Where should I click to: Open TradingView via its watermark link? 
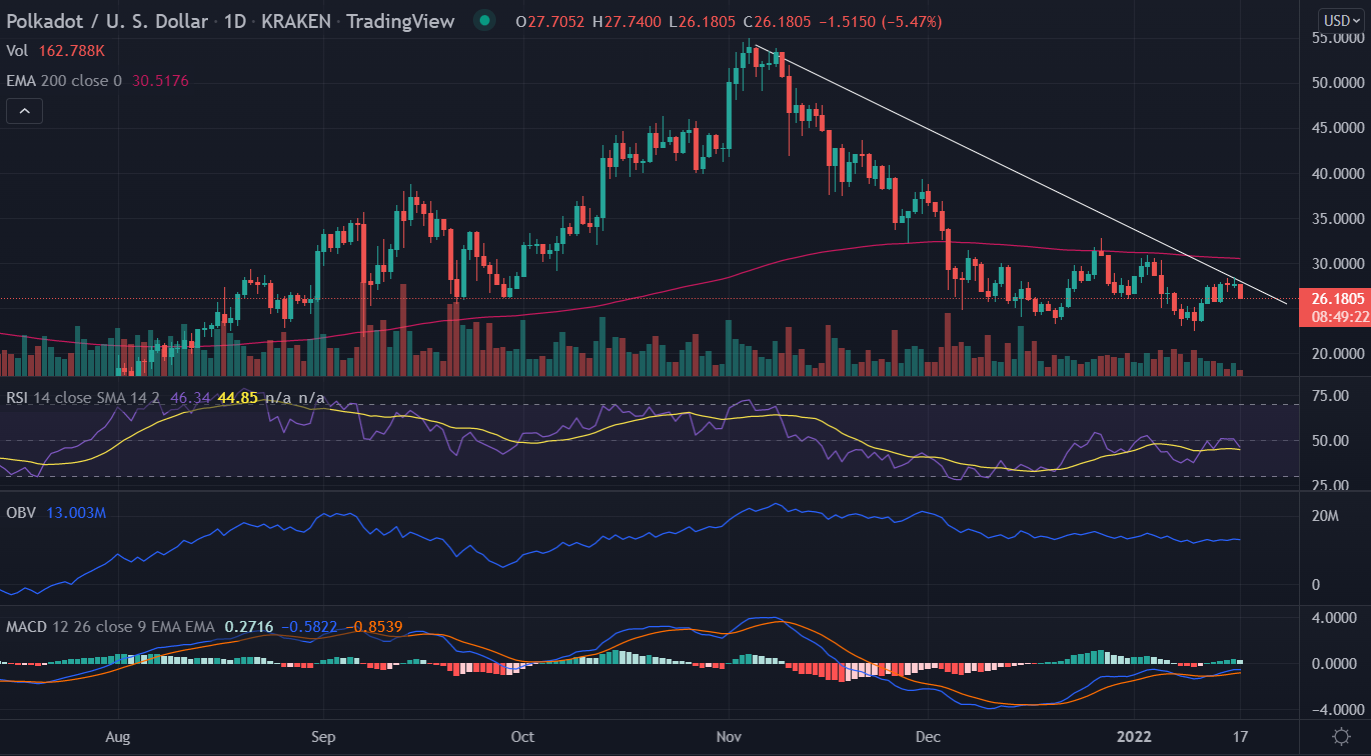tap(400, 20)
